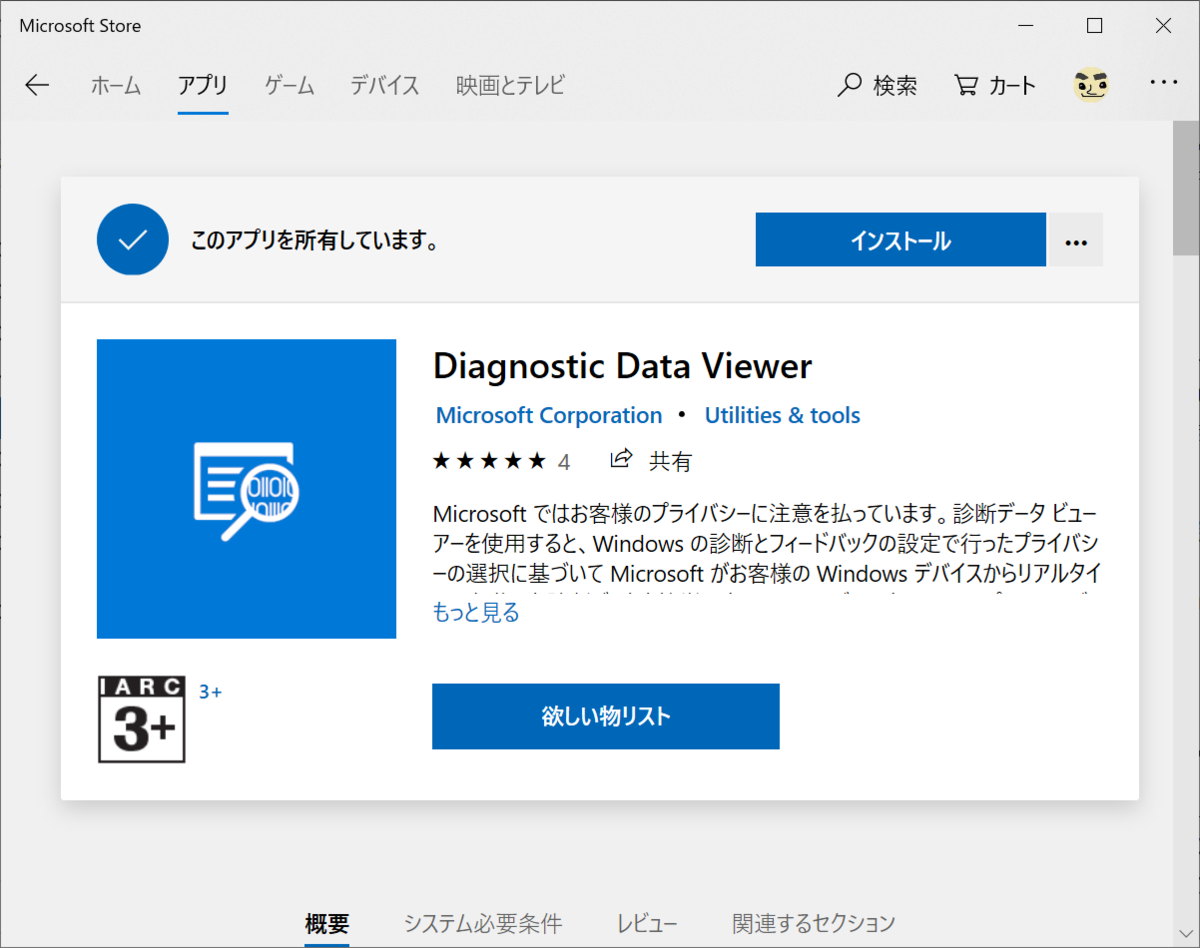Click the IARC 3+ rating badge
This screenshot has height=948, width=1200.
(x=142, y=719)
